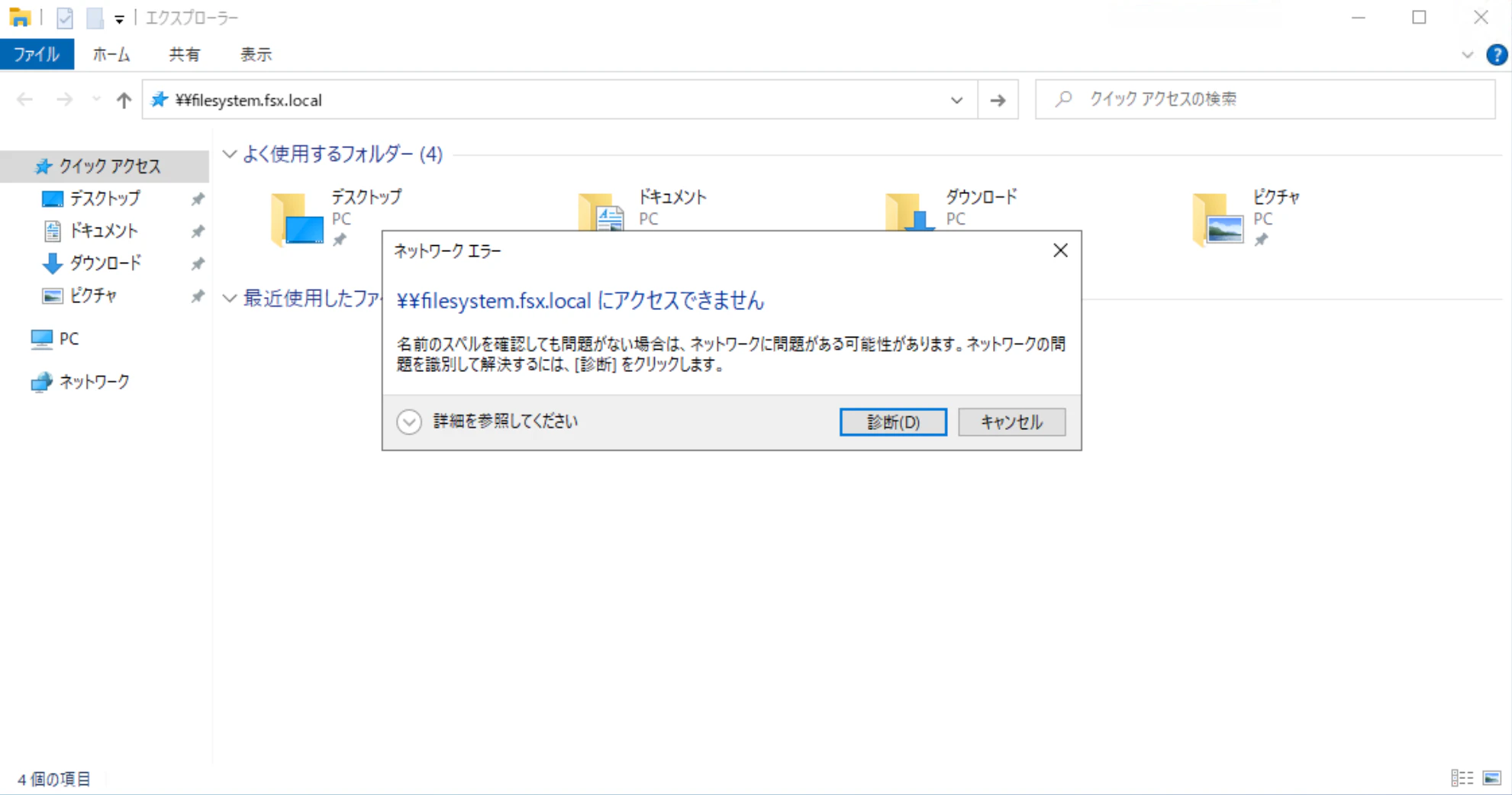Viewport: 1512px width, 795px height.
Task: Select クイック アクセス in navigation pane
Action: coord(105,166)
